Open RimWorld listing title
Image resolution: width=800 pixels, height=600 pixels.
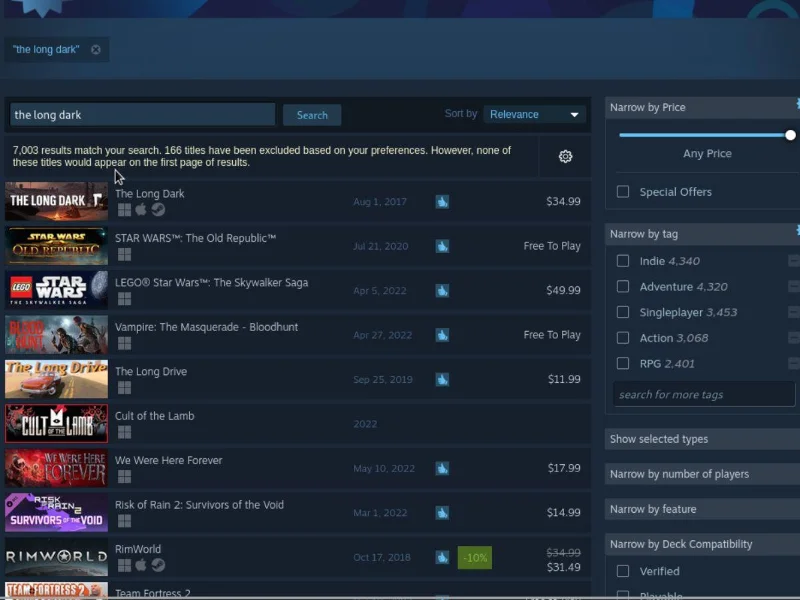(x=138, y=549)
